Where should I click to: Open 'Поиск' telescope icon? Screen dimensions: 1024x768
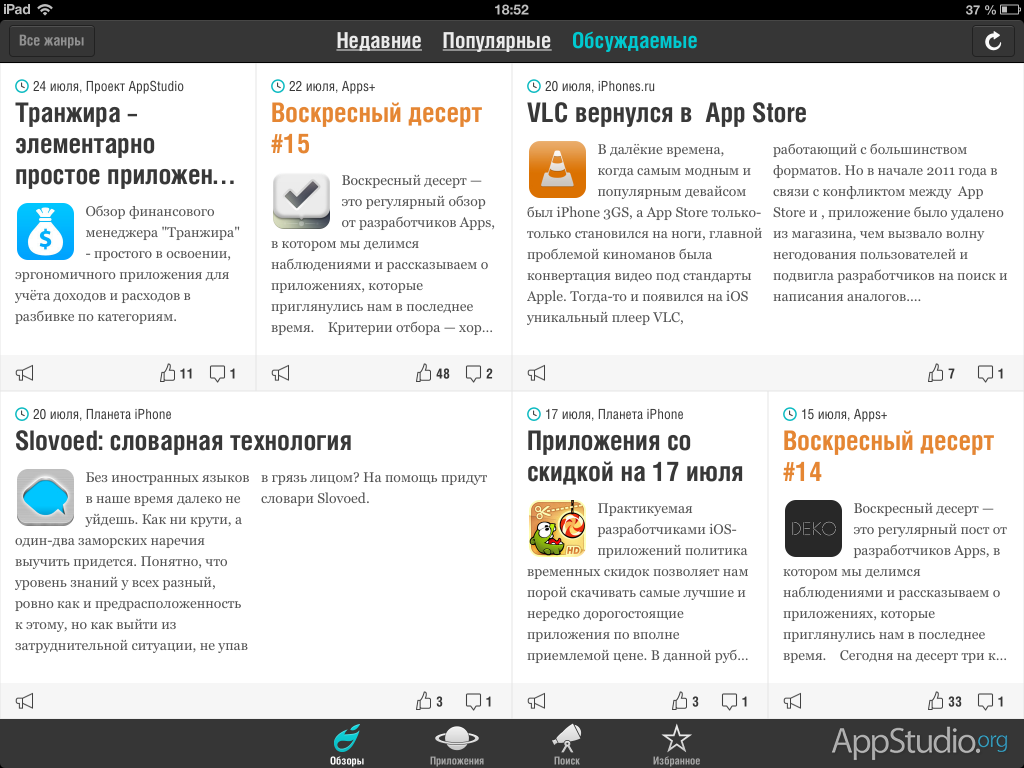click(567, 745)
